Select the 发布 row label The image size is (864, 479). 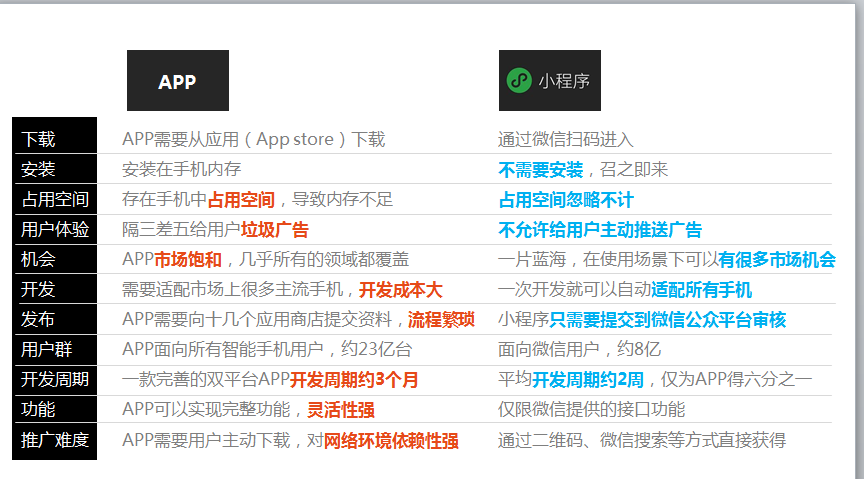point(39,320)
